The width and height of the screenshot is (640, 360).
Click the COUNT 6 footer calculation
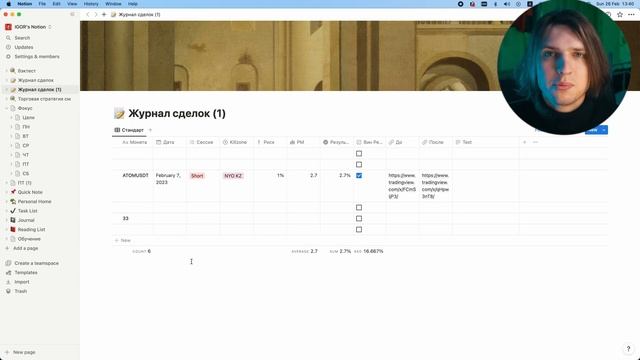tap(141, 251)
